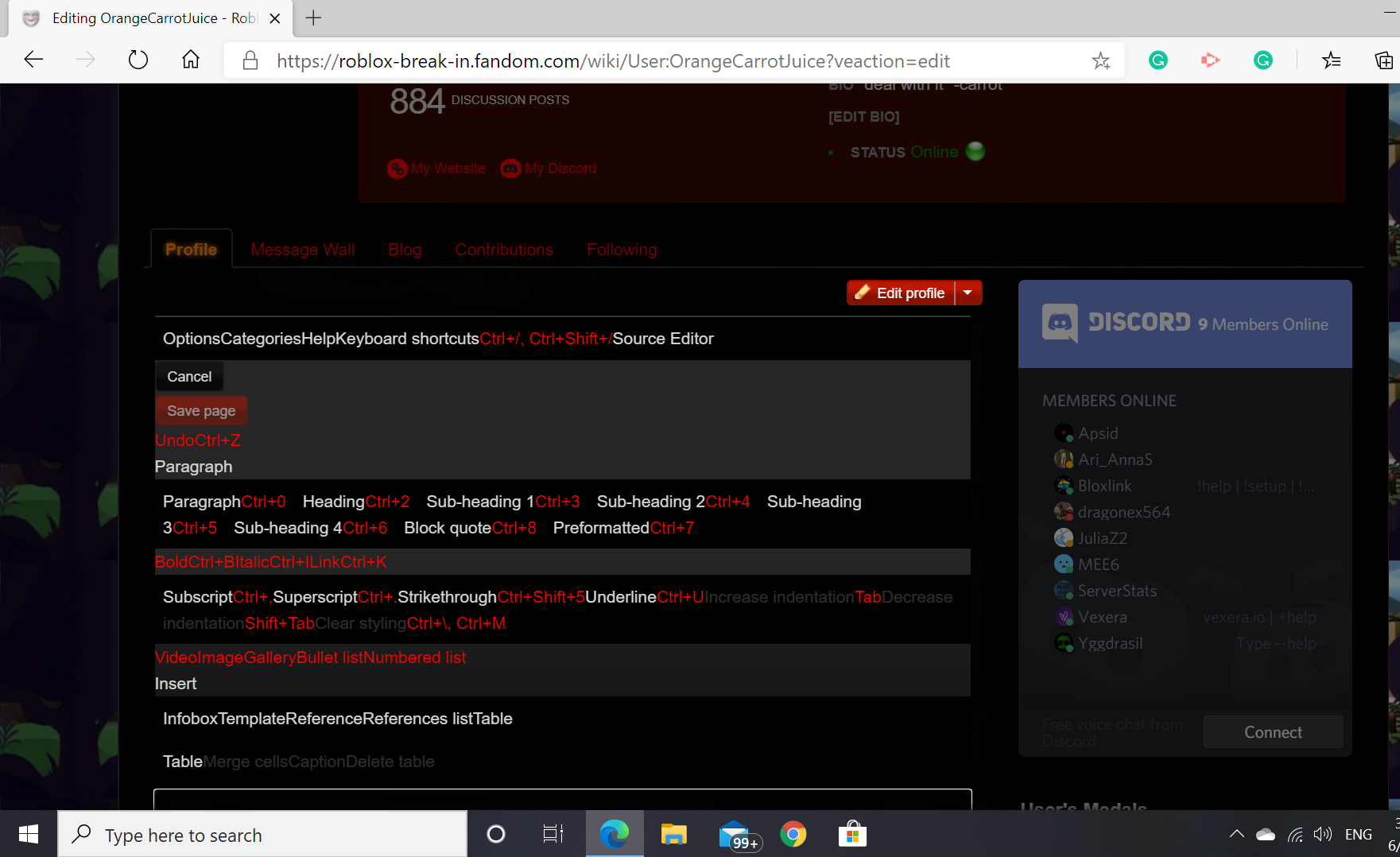Open the Windows Start menu

click(29, 834)
